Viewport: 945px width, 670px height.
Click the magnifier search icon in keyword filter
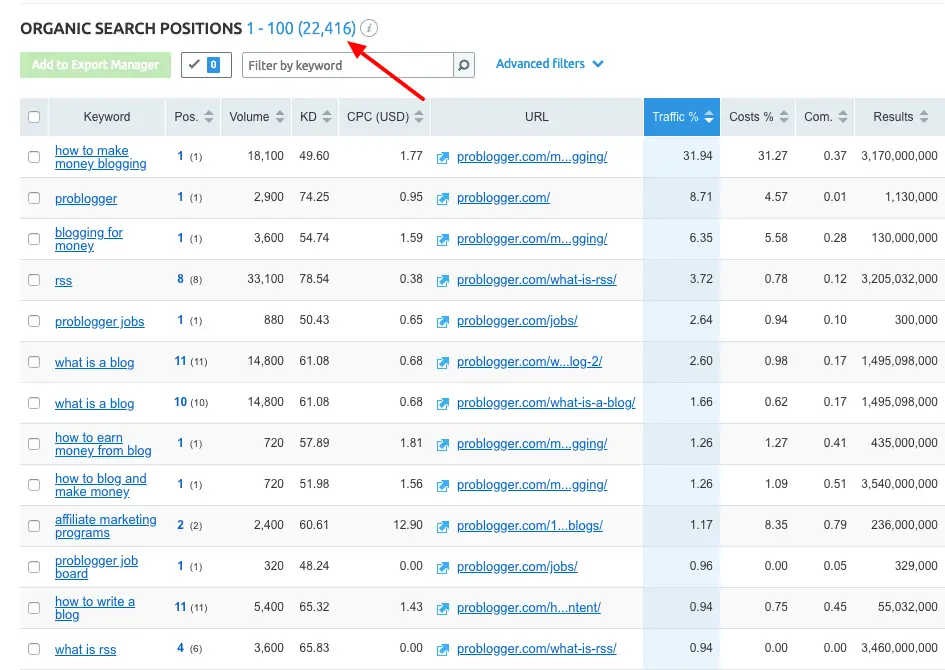tap(463, 65)
